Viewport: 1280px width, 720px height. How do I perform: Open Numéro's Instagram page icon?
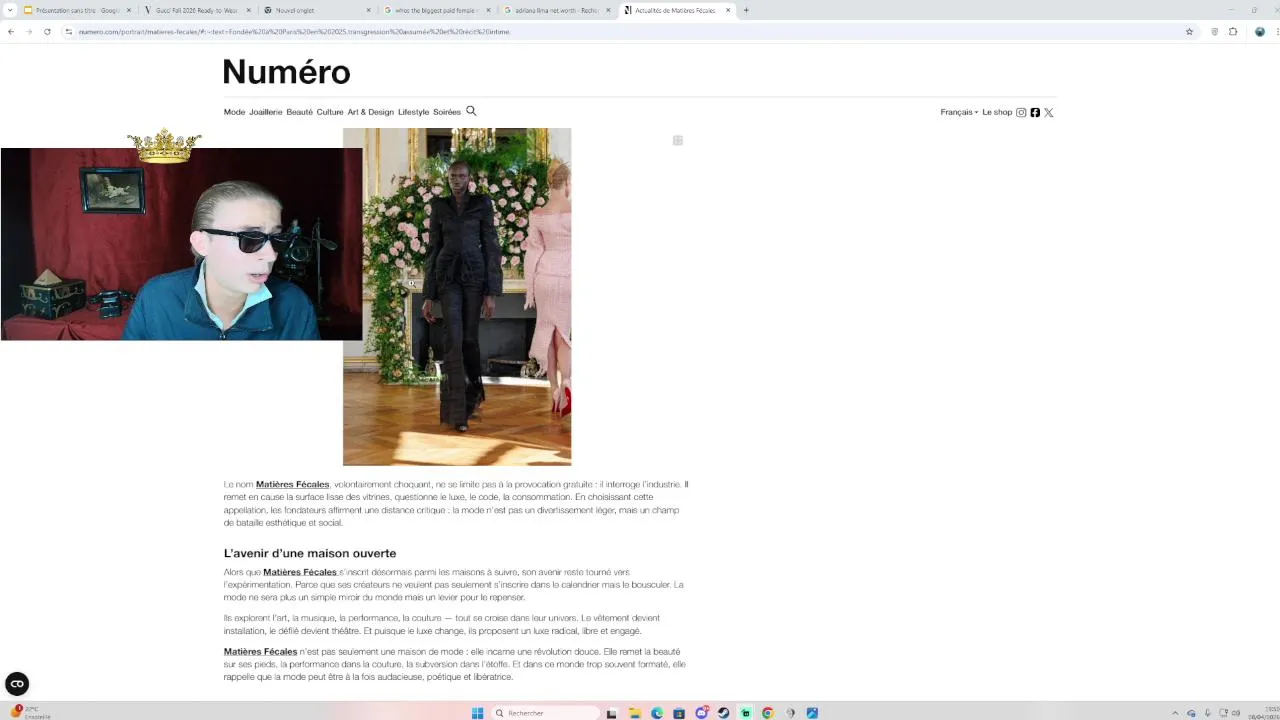tap(1021, 112)
